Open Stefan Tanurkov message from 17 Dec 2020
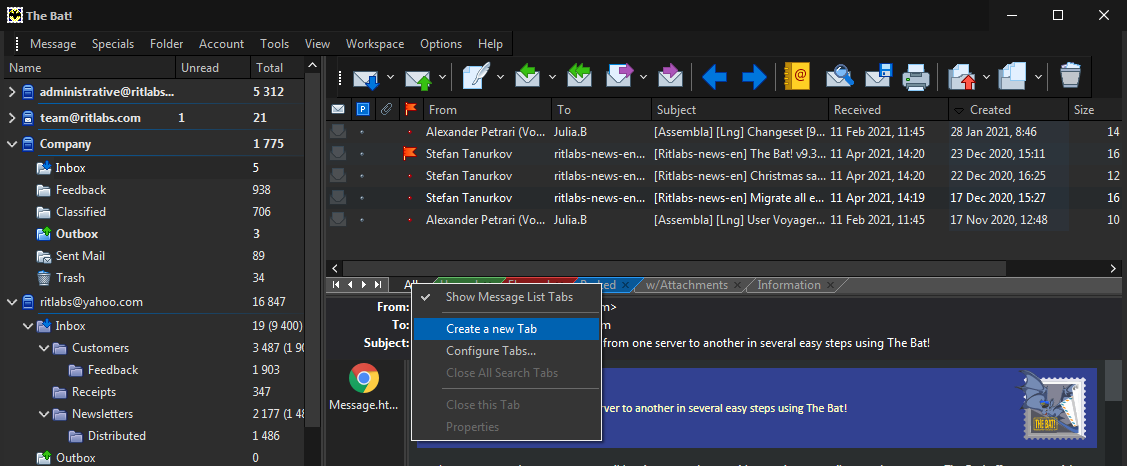Viewport: 1127px width, 466px height. 726,198
